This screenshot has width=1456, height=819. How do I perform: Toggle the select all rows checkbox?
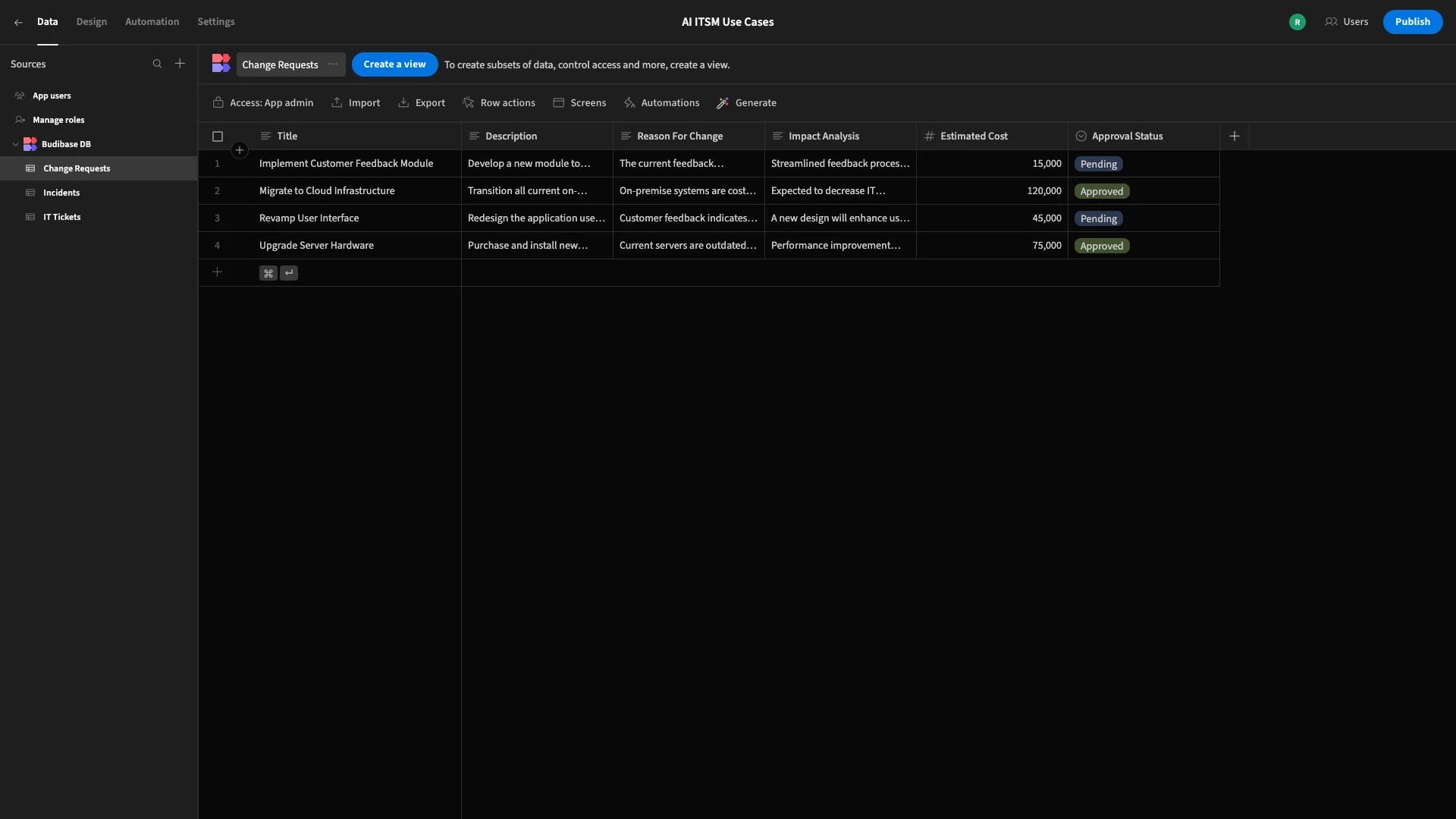[218, 136]
